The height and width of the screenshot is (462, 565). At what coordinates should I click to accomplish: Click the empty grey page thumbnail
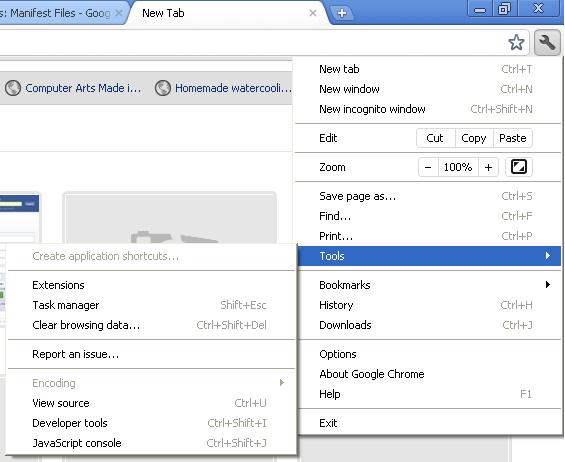tap(170, 218)
